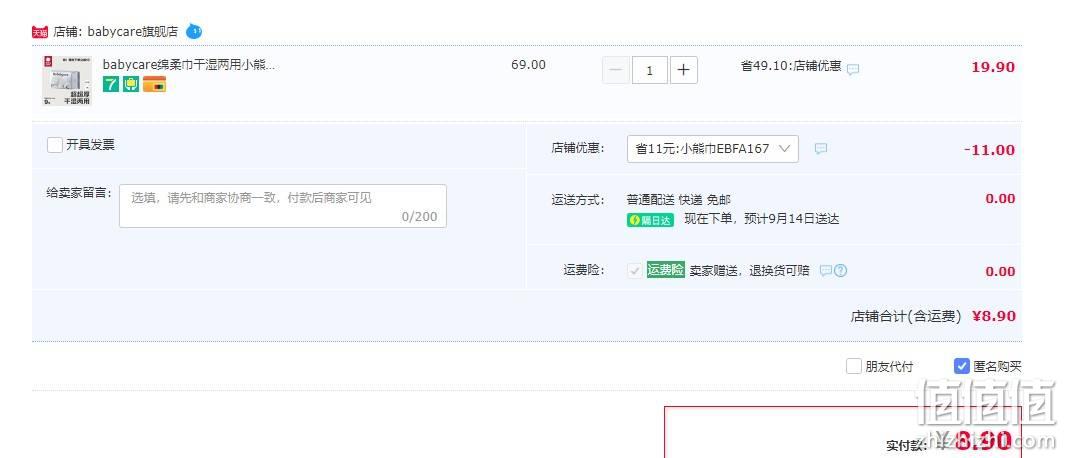The width and height of the screenshot is (1065, 458).
Task: Click 现在下单,预计9月14日送达 delivery estimate
Action: tap(761, 219)
